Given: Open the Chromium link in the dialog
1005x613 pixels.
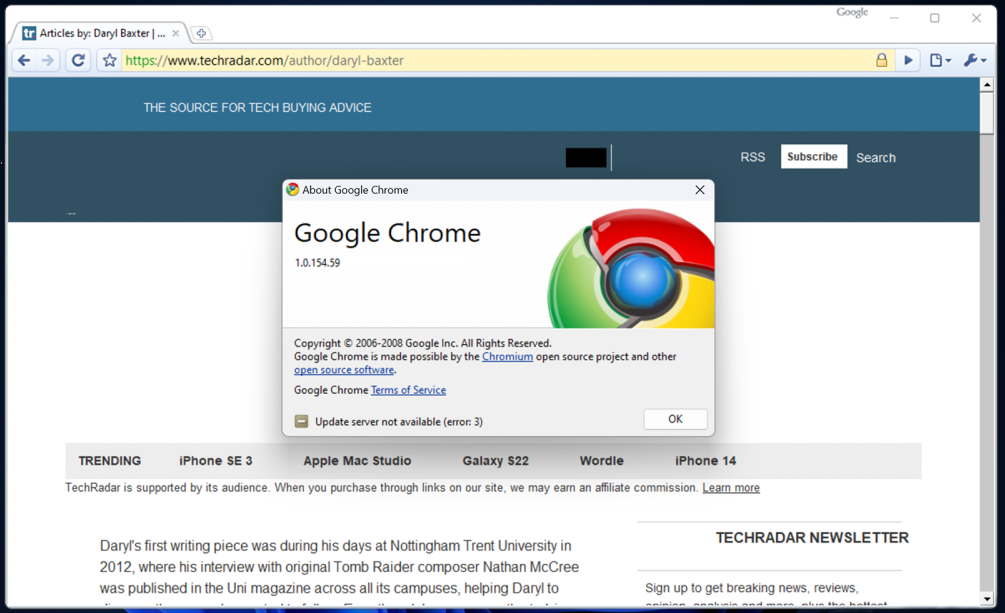Looking at the screenshot, I should (x=507, y=357).
